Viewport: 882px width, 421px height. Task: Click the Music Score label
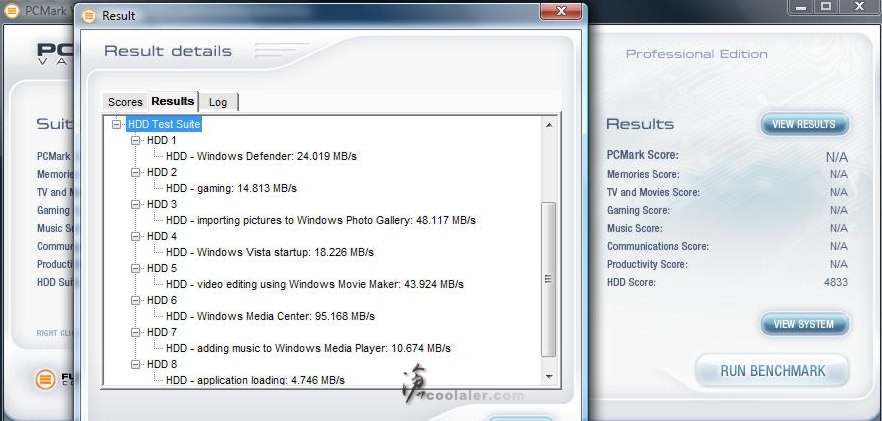click(634, 229)
